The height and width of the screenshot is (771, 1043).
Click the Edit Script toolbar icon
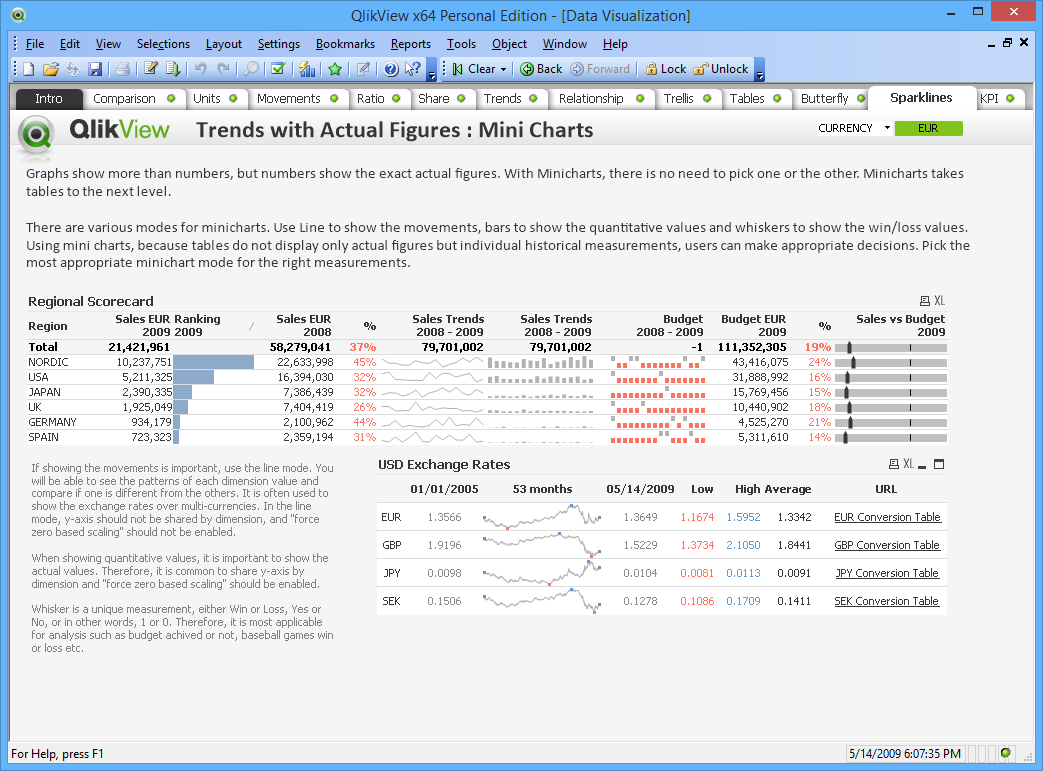tap(150, 69)
